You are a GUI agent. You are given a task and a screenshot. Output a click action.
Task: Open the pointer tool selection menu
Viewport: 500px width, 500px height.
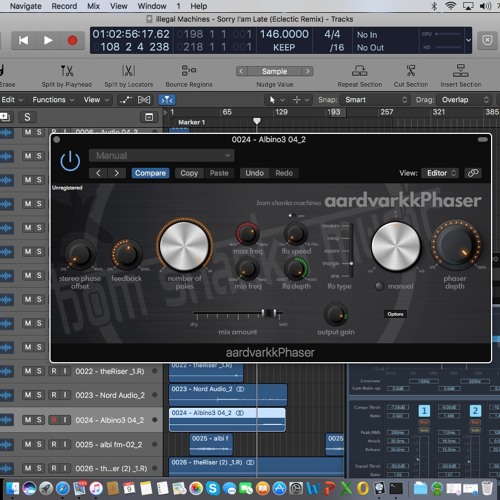pyautogui.click(x=276, y=100)
